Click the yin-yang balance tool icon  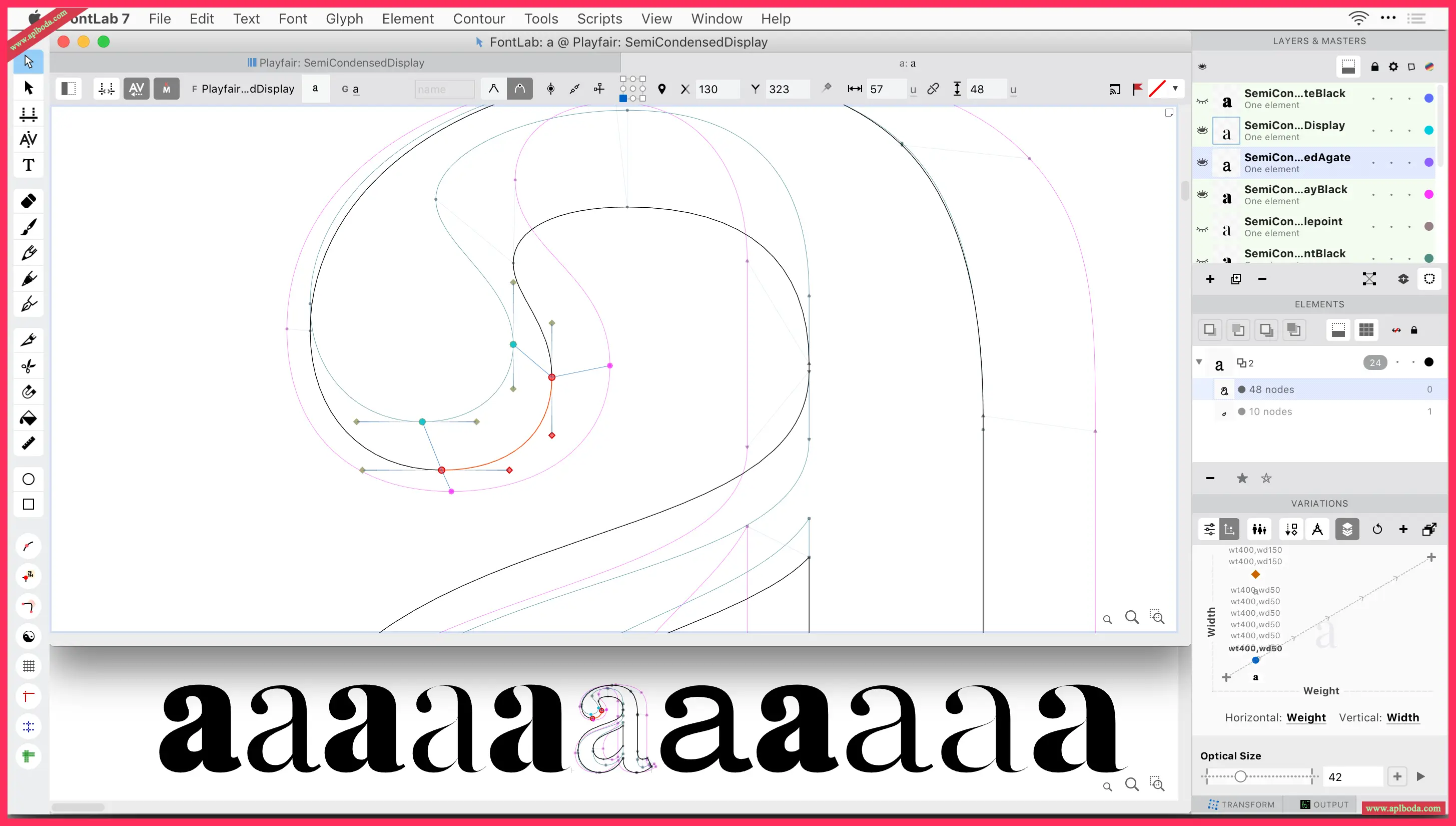29,636
